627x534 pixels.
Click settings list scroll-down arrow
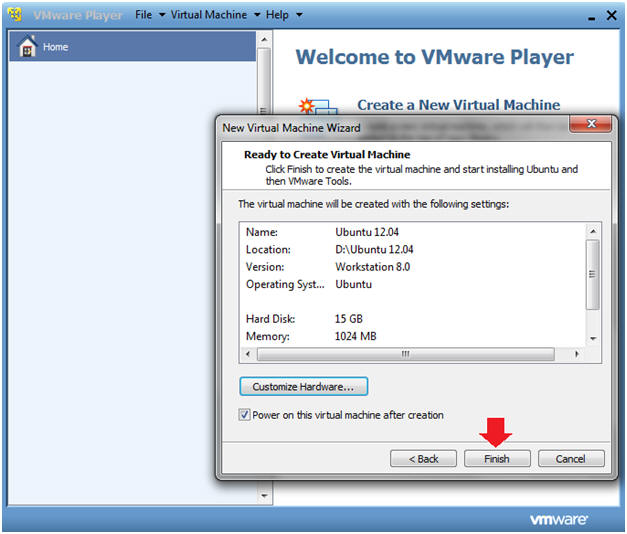coord(593,339)
